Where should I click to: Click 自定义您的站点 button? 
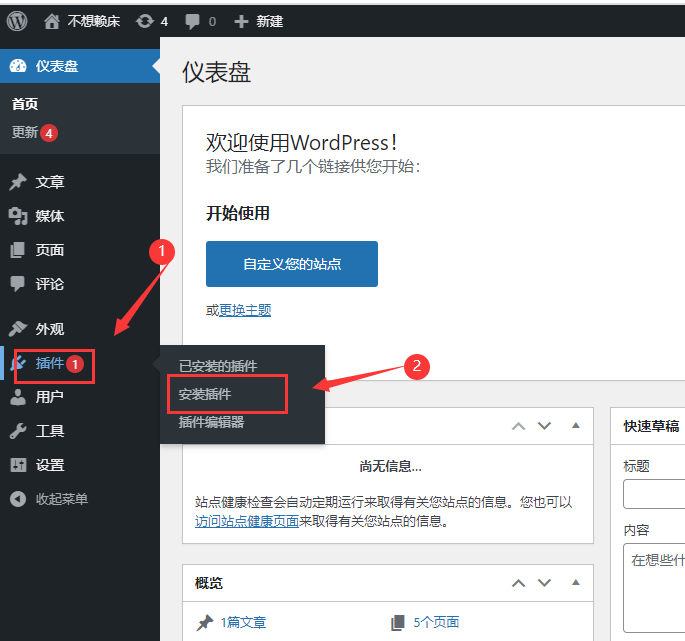coord(292,264)
